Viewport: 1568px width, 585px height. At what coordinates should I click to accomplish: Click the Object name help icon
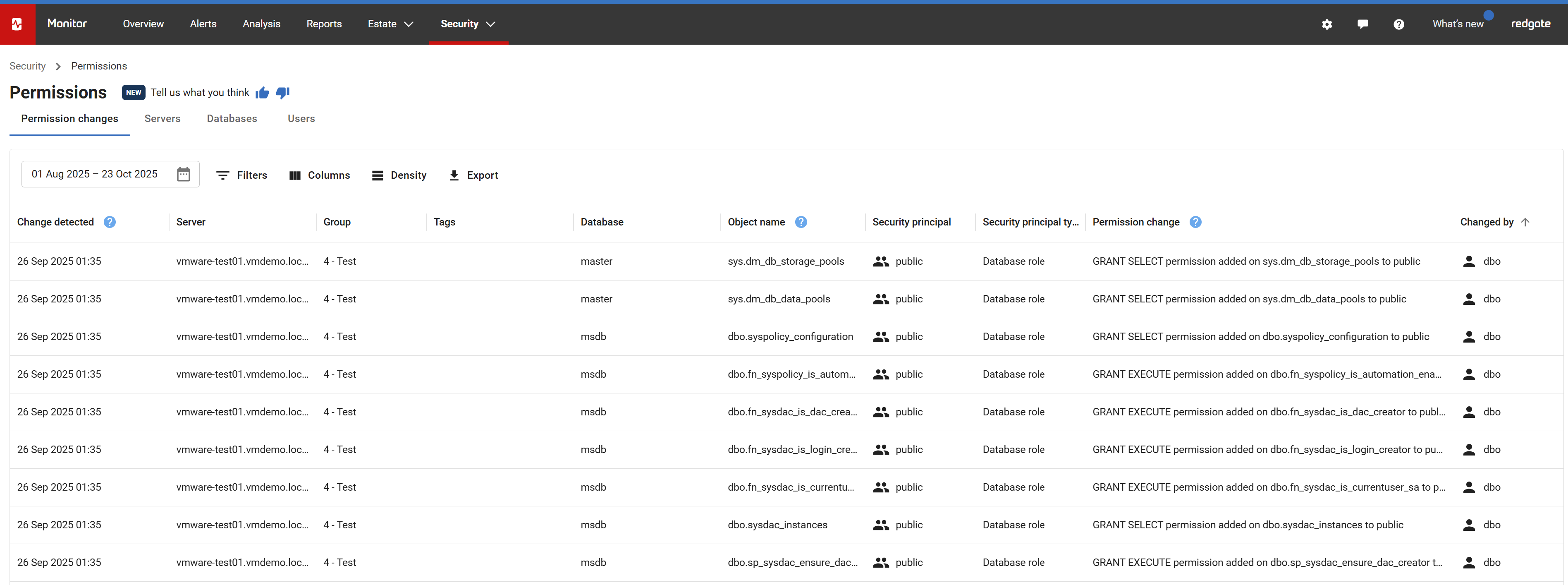click(x=801, y=222)
